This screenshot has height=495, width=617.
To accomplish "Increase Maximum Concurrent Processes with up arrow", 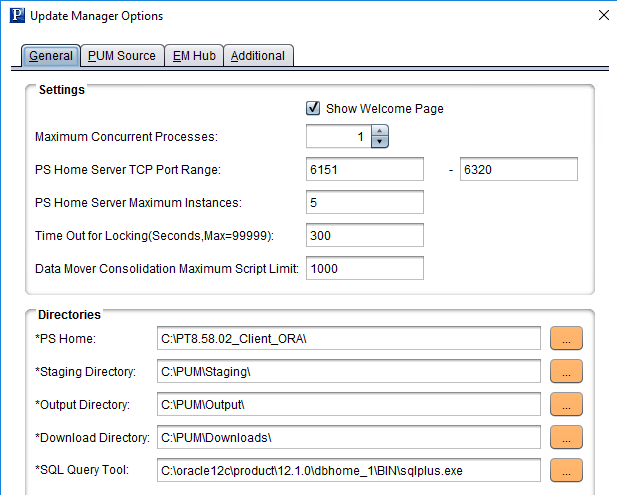I will [379, 131].
